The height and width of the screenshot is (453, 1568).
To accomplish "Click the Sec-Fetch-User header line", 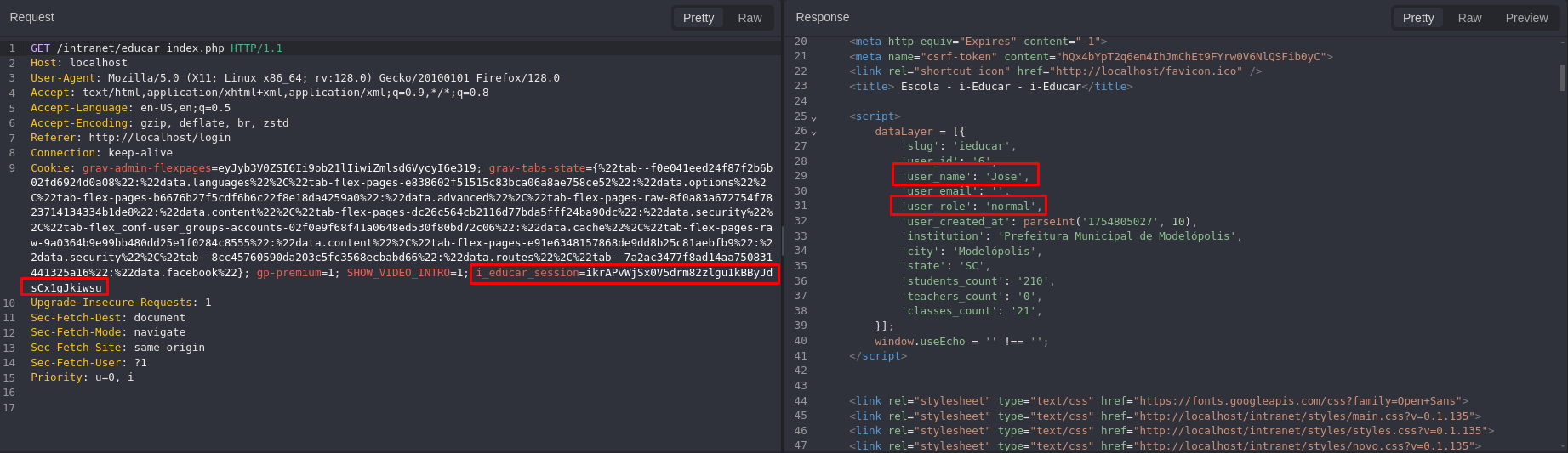I will point(88,363).
